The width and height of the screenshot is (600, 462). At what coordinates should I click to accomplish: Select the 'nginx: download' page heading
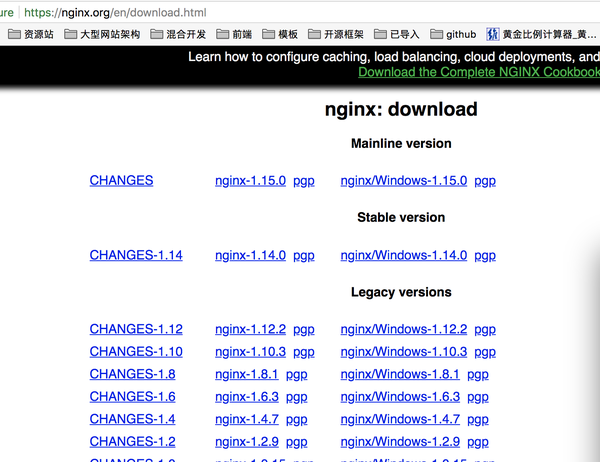pyautogui.click(x=401, y=110)
